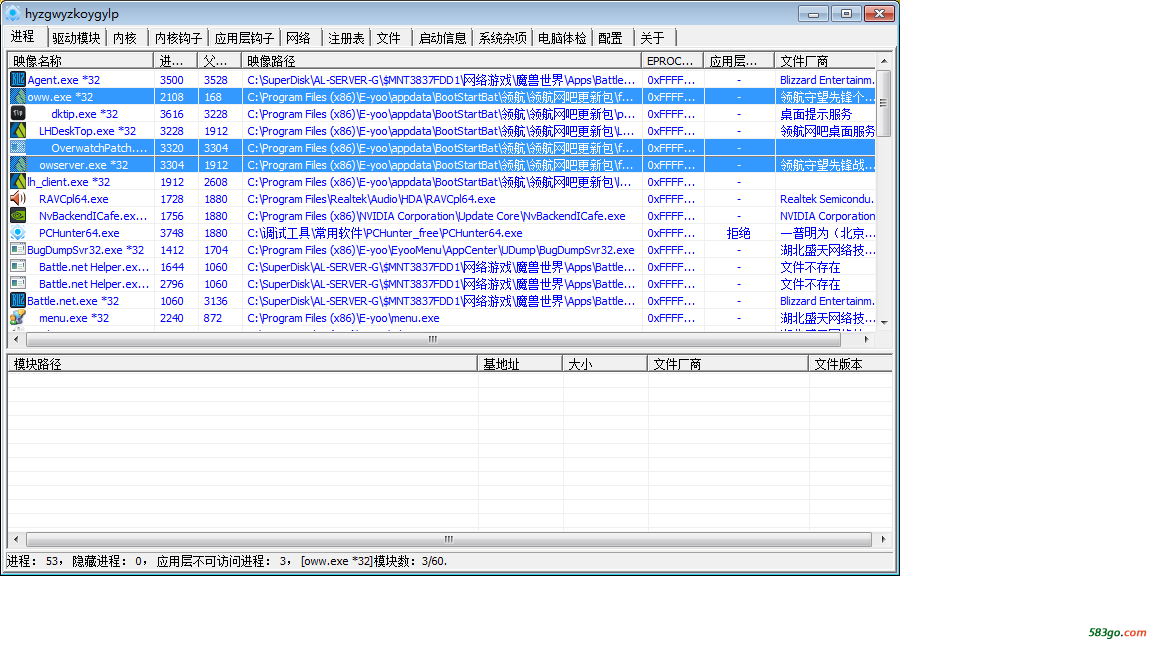Click the OverwatchPatch process icon

pos(18,148)
